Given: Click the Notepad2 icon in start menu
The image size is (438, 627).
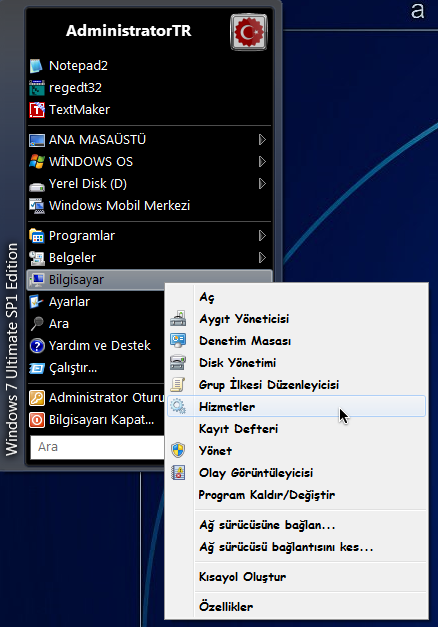Looking at the screenshot, I should [x=37, y=66].
